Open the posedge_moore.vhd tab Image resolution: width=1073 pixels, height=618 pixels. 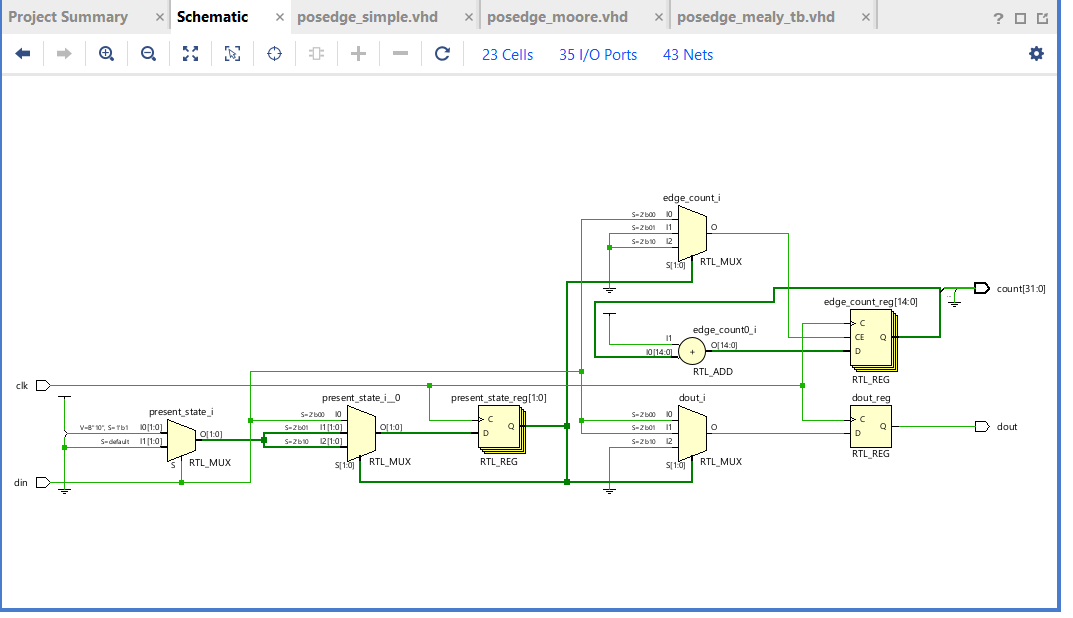[560, 16]
